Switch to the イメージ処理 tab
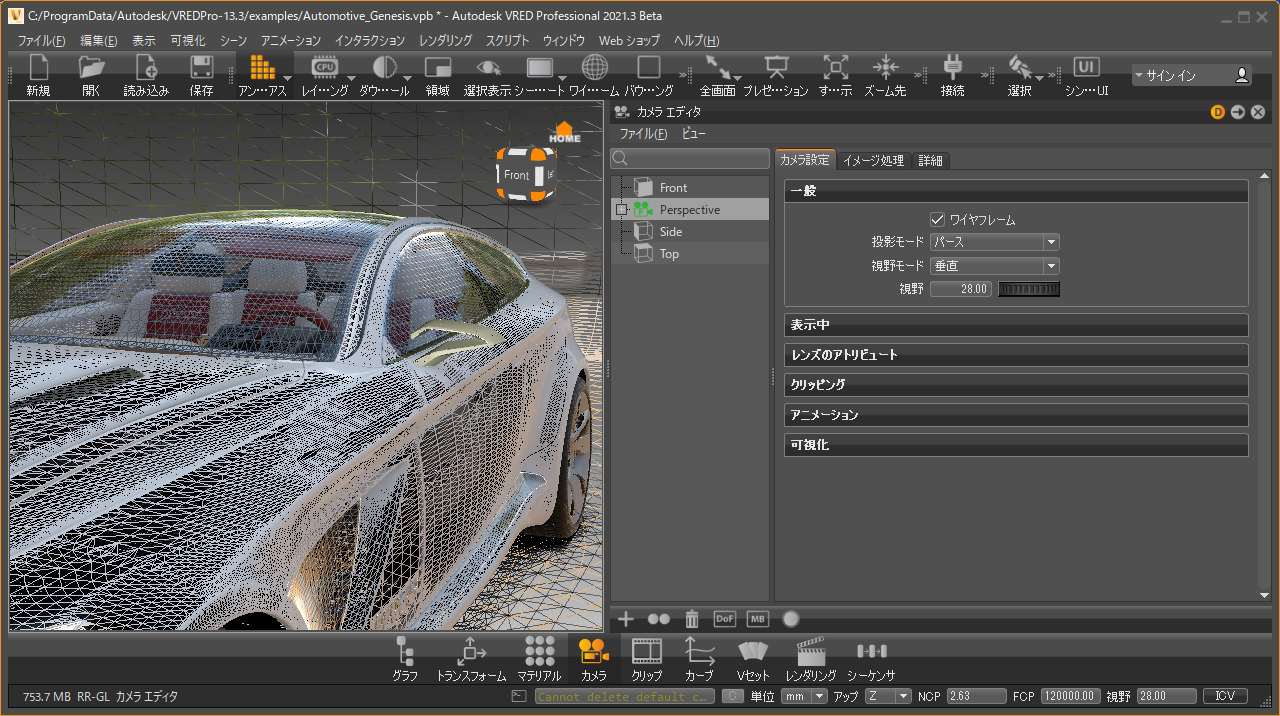The width and height of the screenshot is (1280, 716). pyautogui.click(x=872, y=160)
